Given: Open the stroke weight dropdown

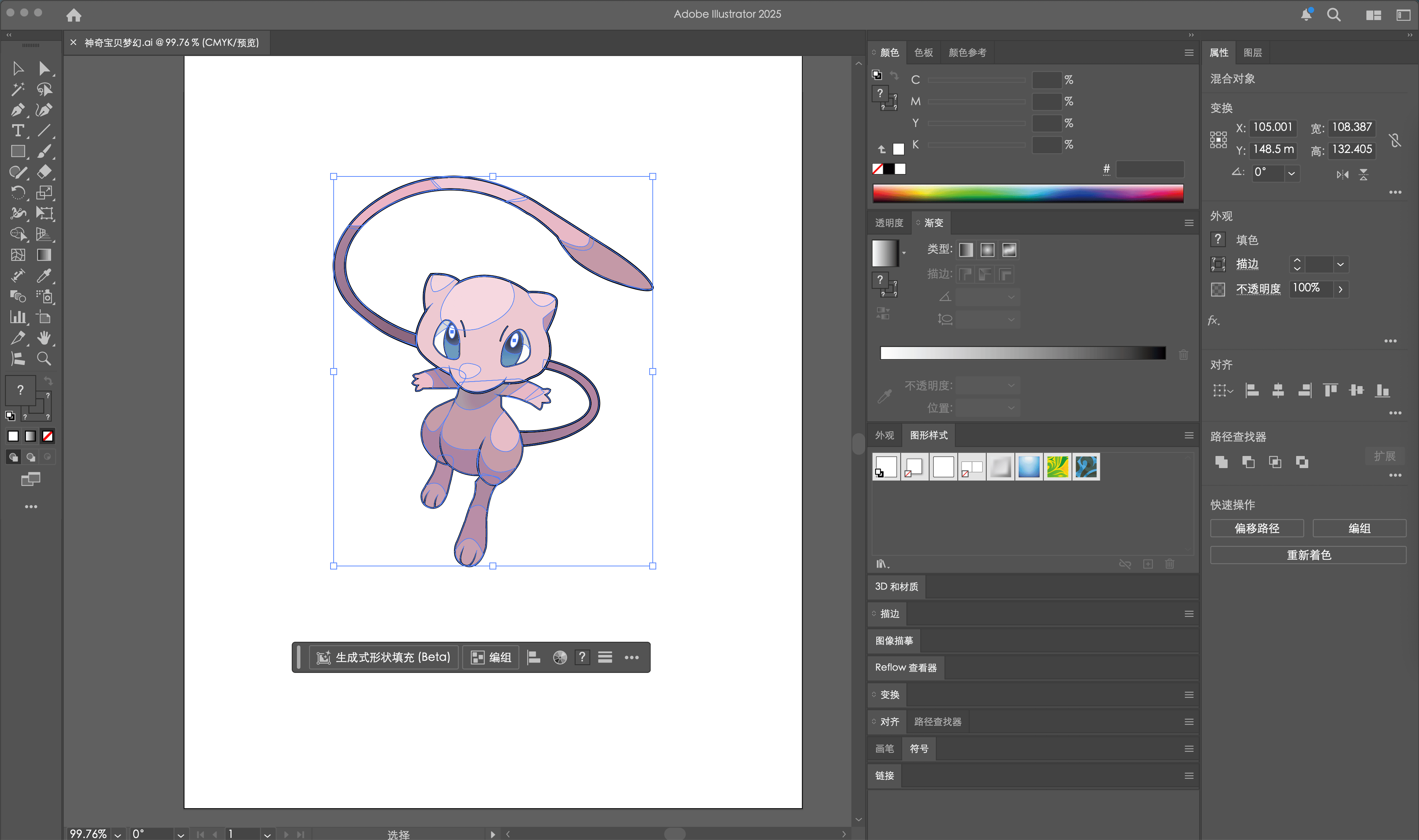Looking at the screenshot, I should click(1340, 264).
